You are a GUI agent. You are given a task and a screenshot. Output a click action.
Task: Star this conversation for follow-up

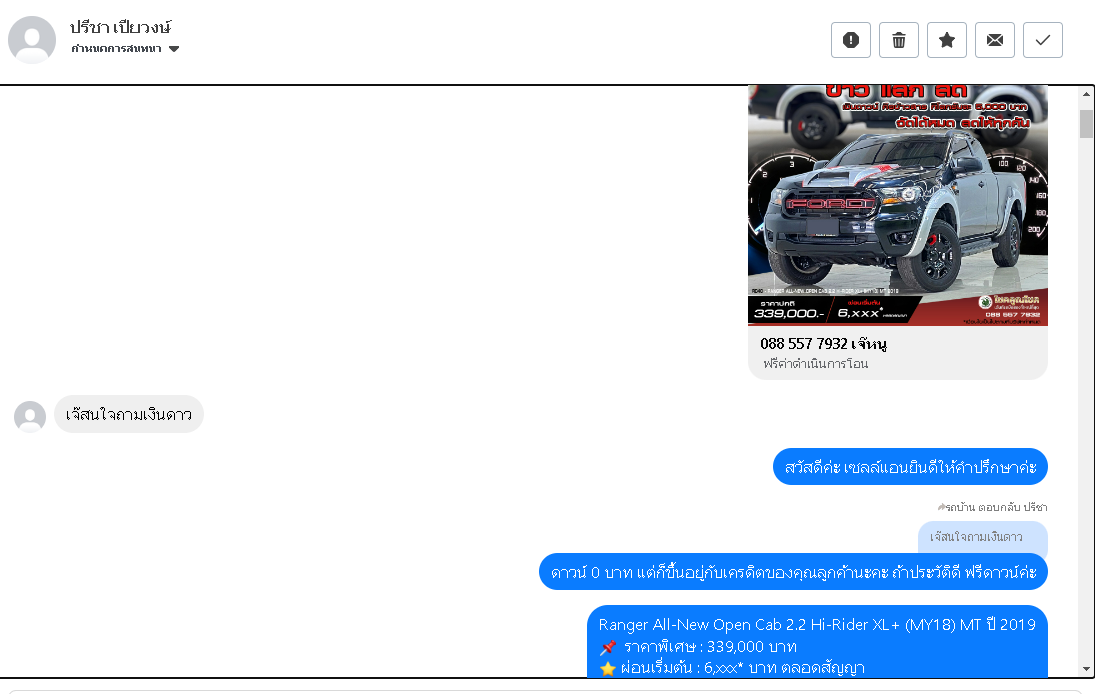946,40
